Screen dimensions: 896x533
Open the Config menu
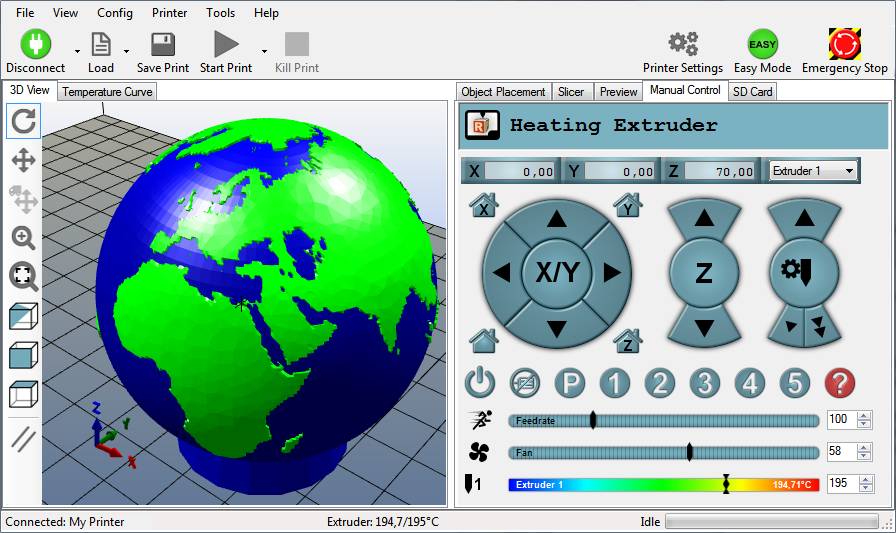click(115, 13)
